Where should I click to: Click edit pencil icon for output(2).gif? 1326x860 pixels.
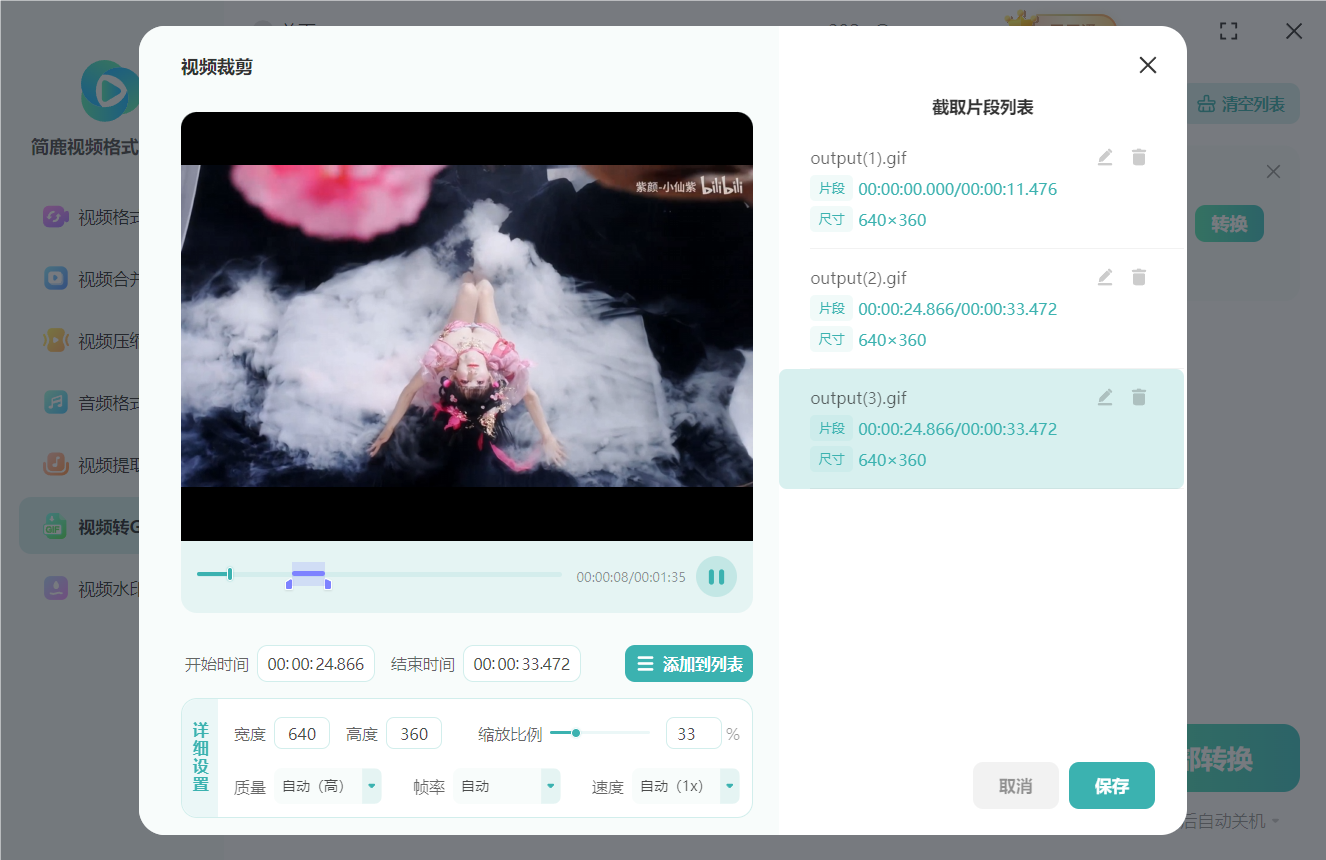(x=1105, y=278)
